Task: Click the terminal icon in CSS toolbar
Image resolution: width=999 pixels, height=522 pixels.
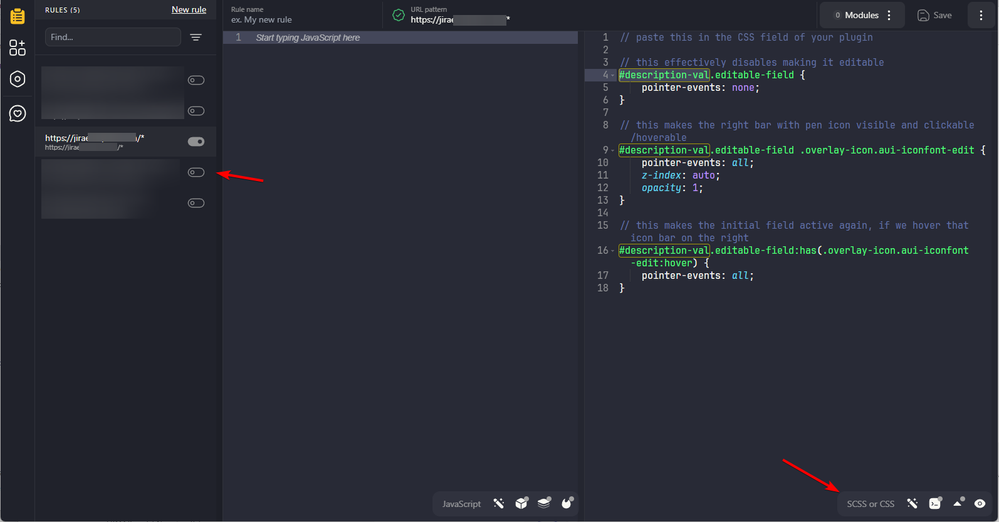Action: [935, 503]
